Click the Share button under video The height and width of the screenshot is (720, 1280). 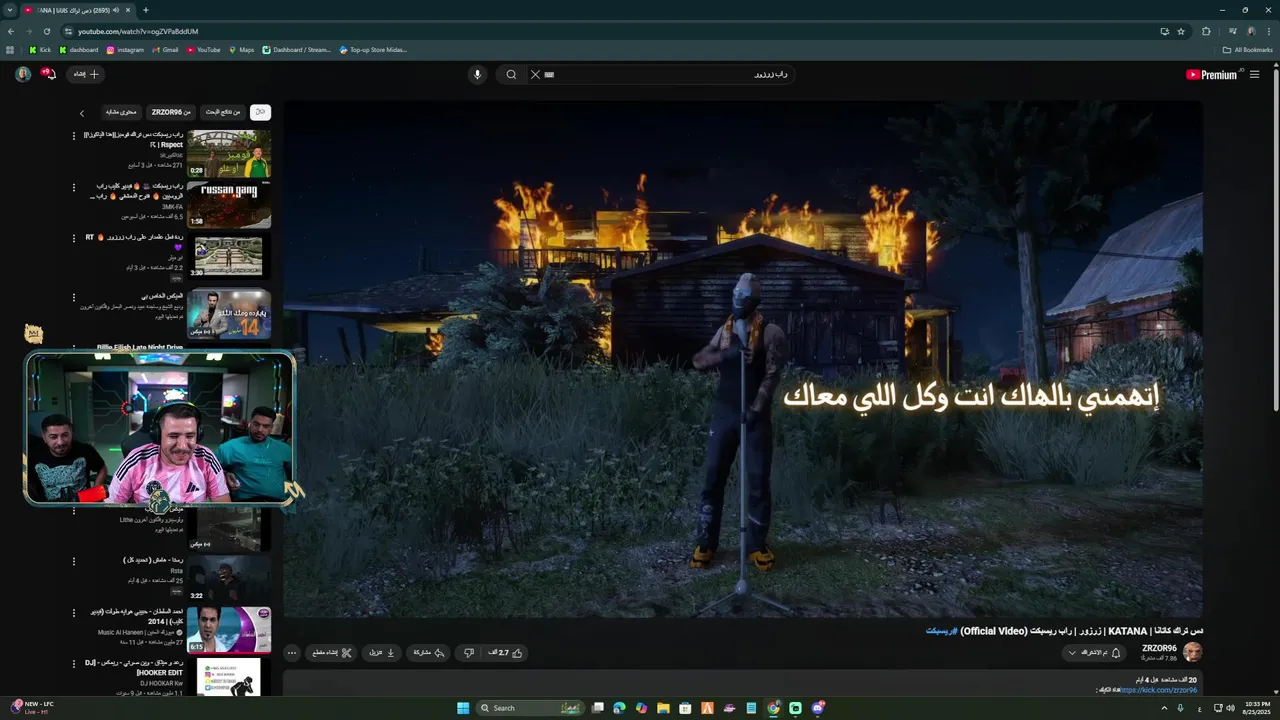tap(428, 653)
